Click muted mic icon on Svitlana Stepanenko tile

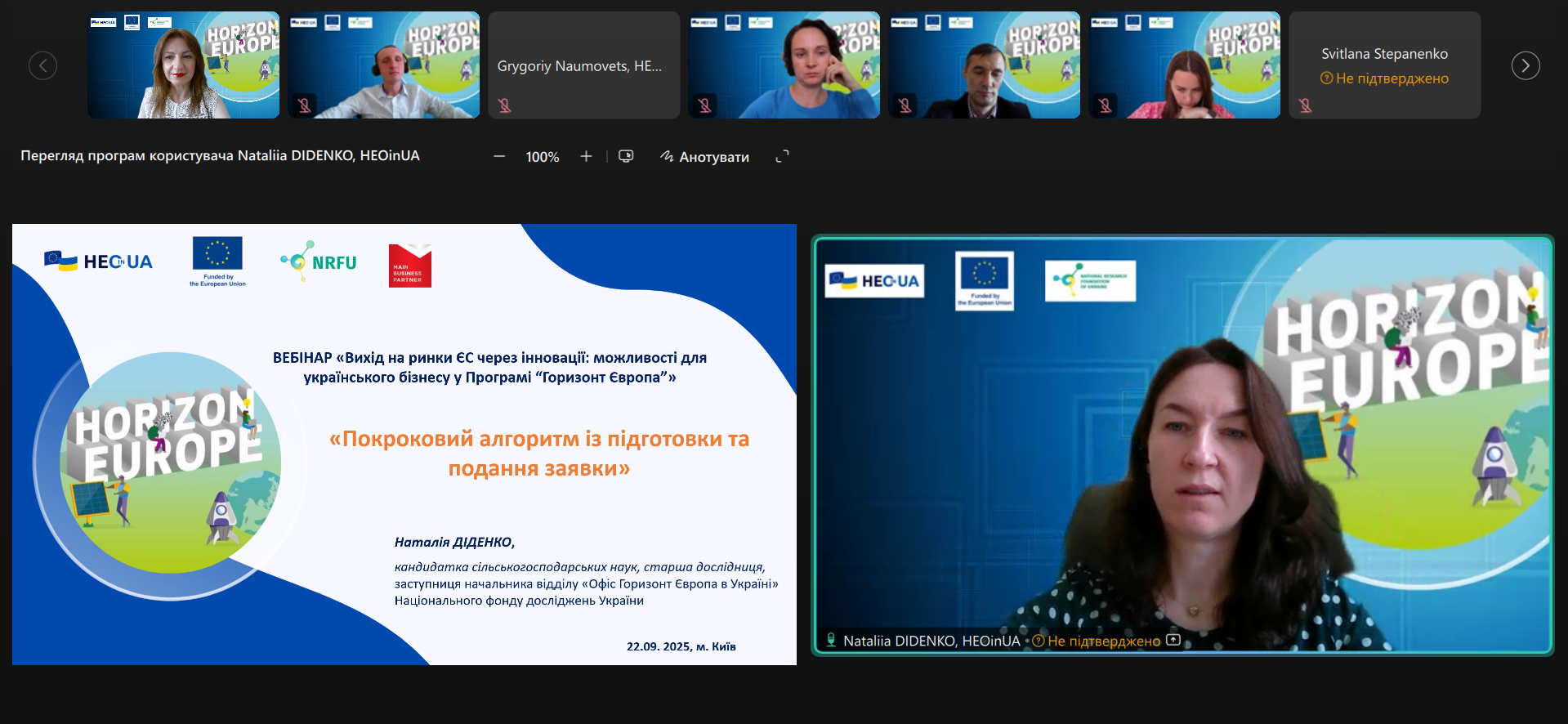tap(1306, 105)
